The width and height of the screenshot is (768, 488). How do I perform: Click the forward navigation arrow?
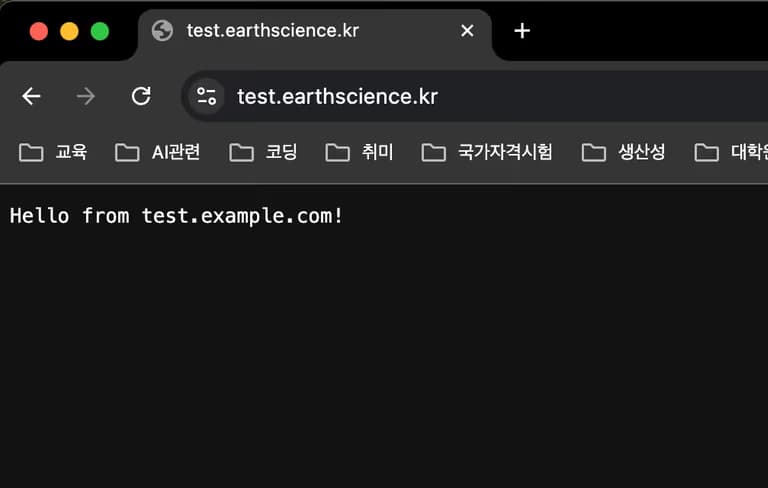[x=86, y=96]
